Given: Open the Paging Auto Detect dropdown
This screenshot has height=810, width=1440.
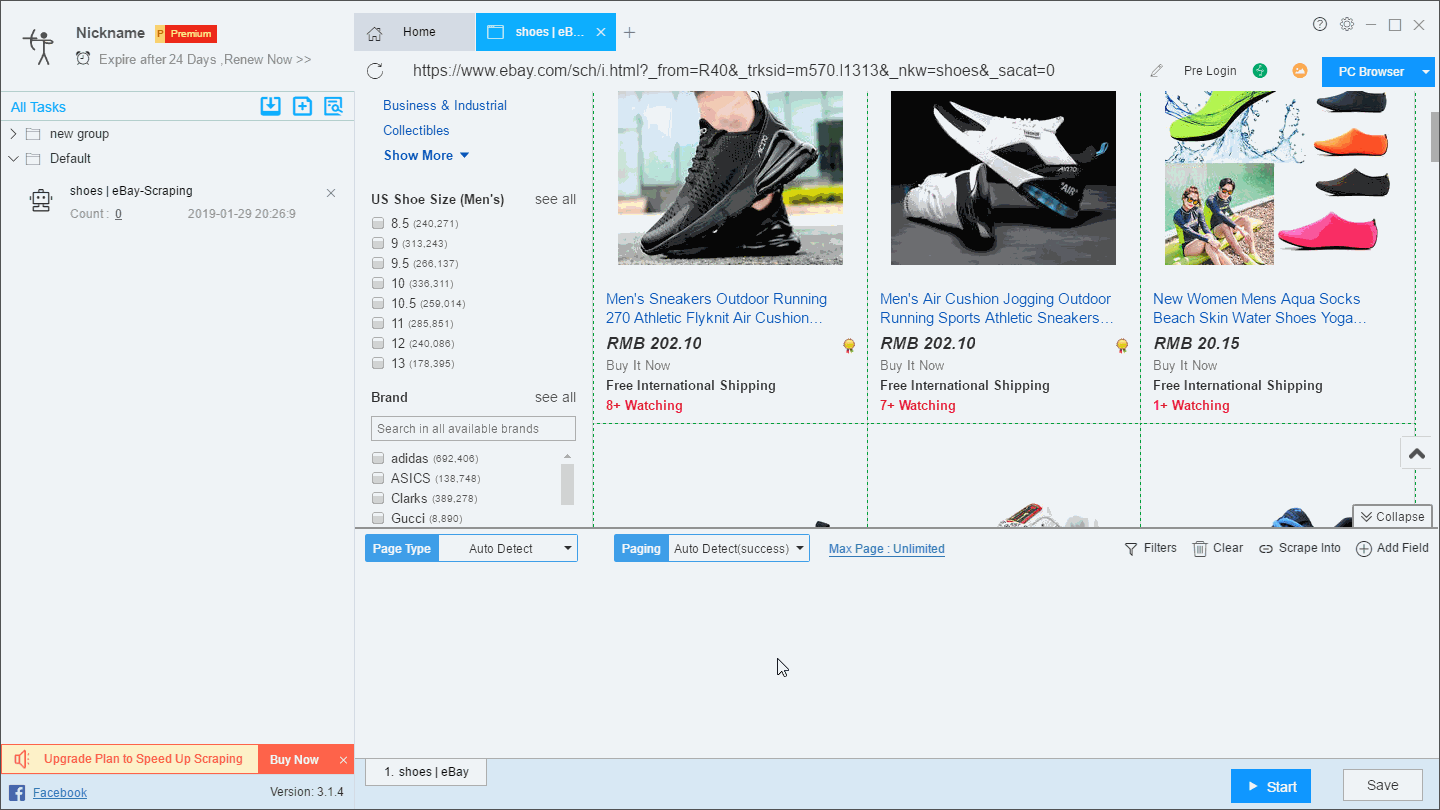Looking at the screenshot, I should [x=738, y=548].
